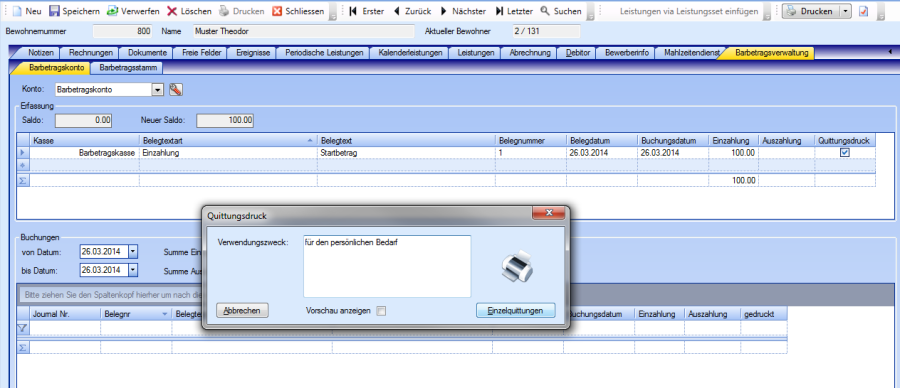
Task: Select the row indicator arrow of Barbetragskasse row
Action: (x=23, y=153)
